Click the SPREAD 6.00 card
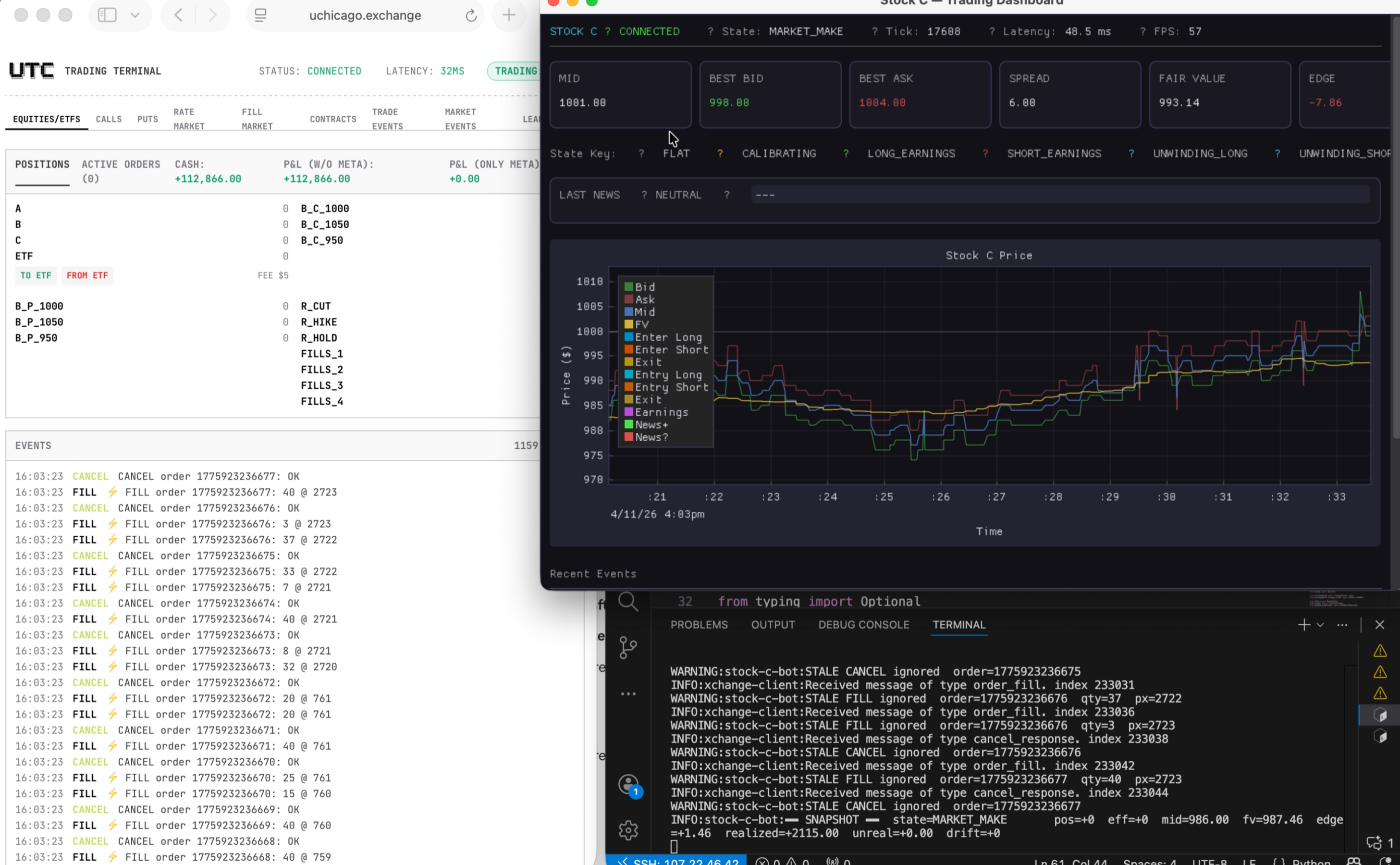The image size is (1400, 865). 1069,94
